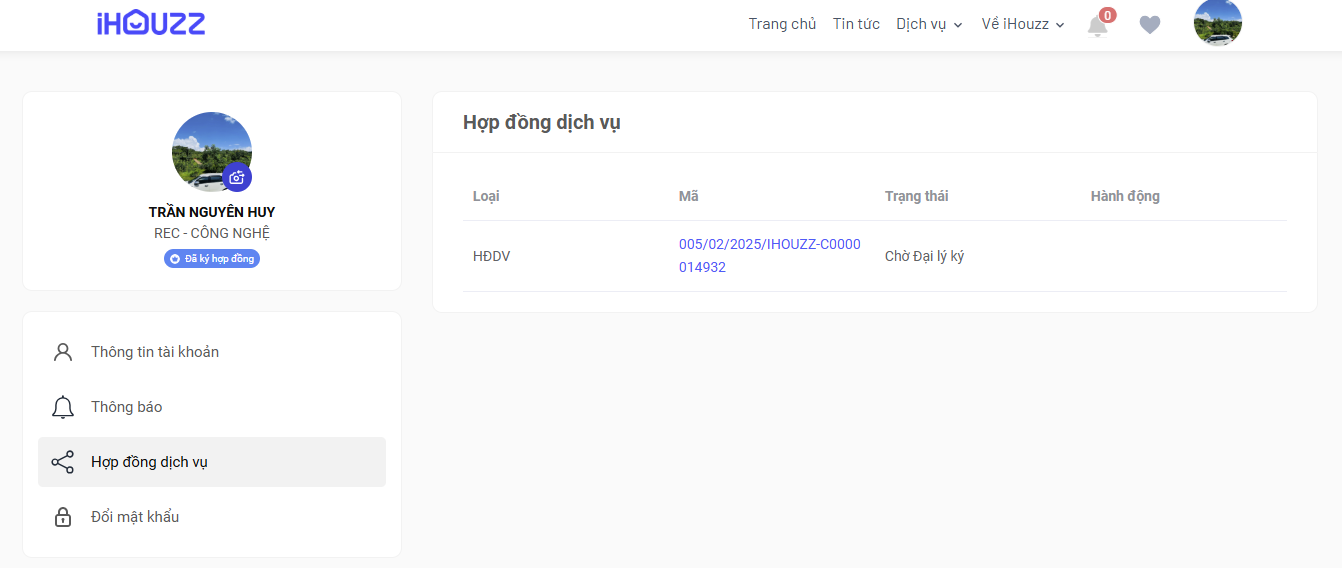
Task: Open the notification bell icon
Action: (x=1098, y=25)
